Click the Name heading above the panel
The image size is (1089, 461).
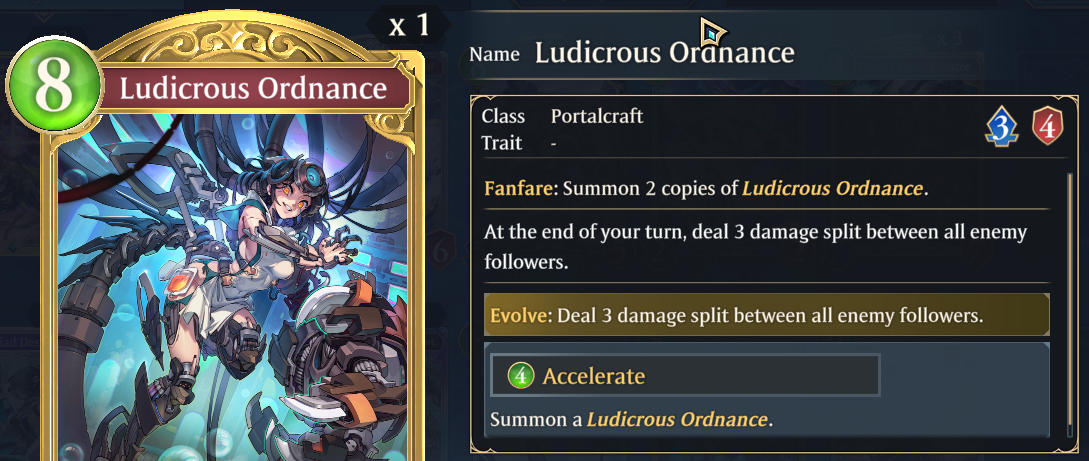(494, 54)
